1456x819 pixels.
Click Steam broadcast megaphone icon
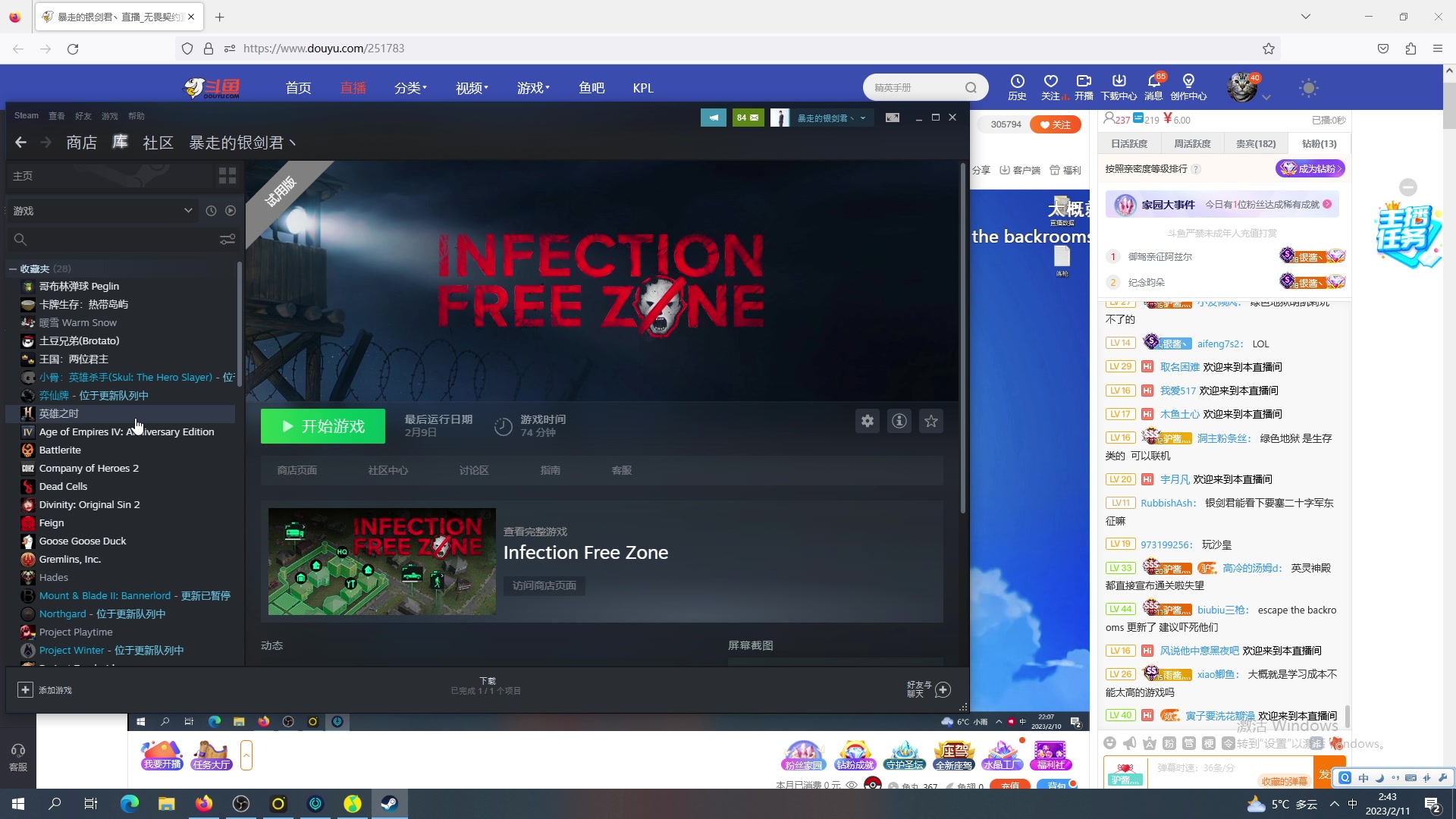(713, 118)
